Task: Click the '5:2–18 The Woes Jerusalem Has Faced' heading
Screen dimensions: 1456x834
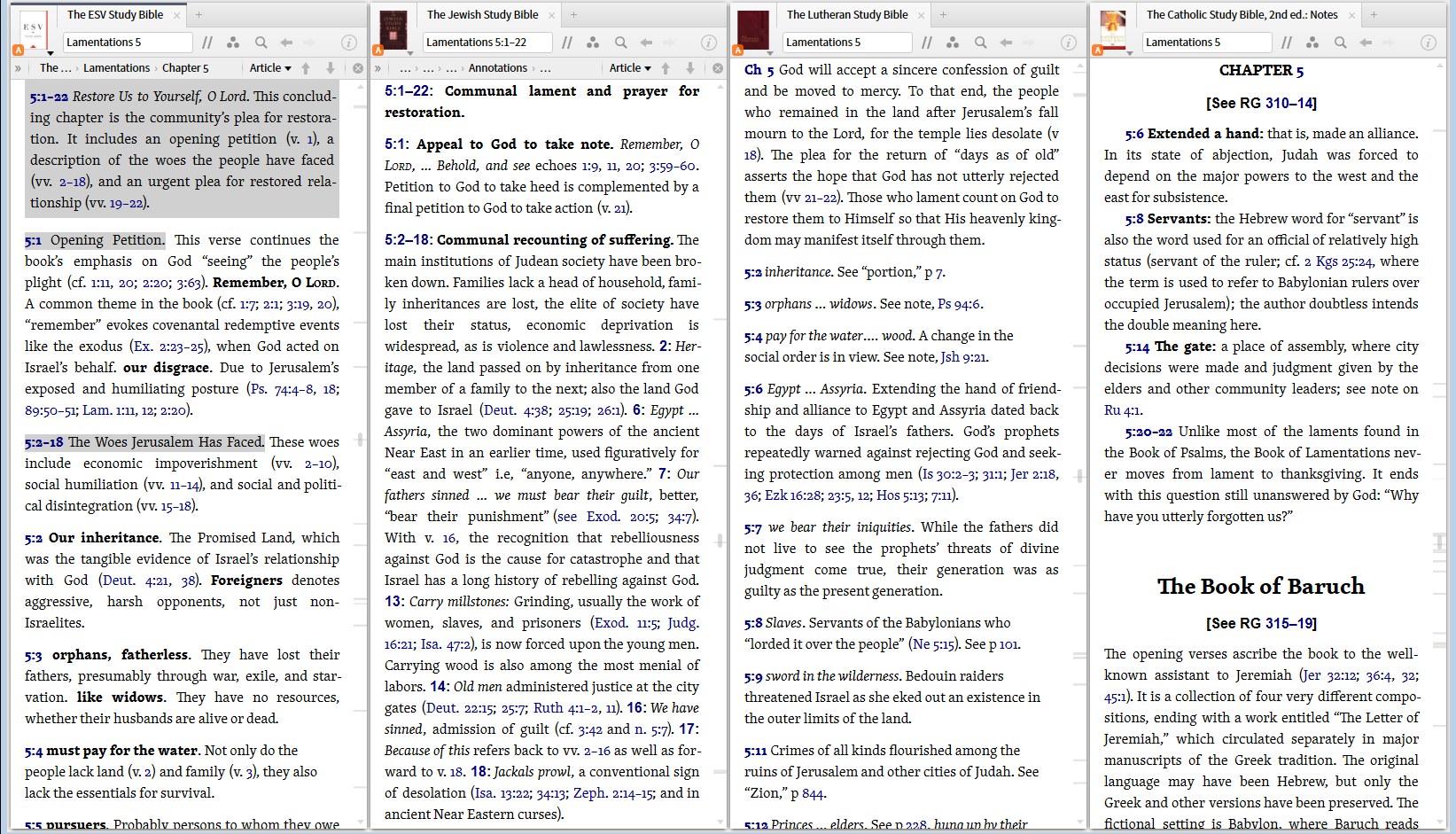Action: pos(144,442)
